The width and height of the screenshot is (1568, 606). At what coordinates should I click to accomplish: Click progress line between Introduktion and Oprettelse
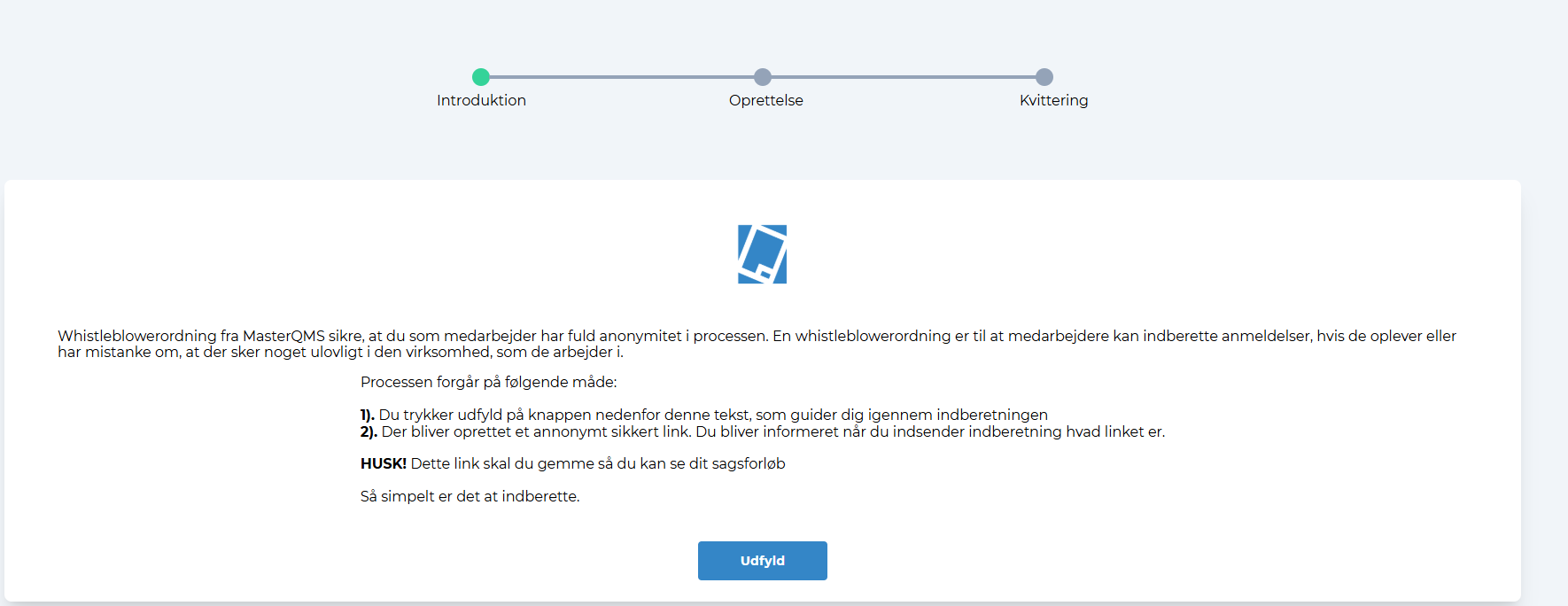[622, 77]
